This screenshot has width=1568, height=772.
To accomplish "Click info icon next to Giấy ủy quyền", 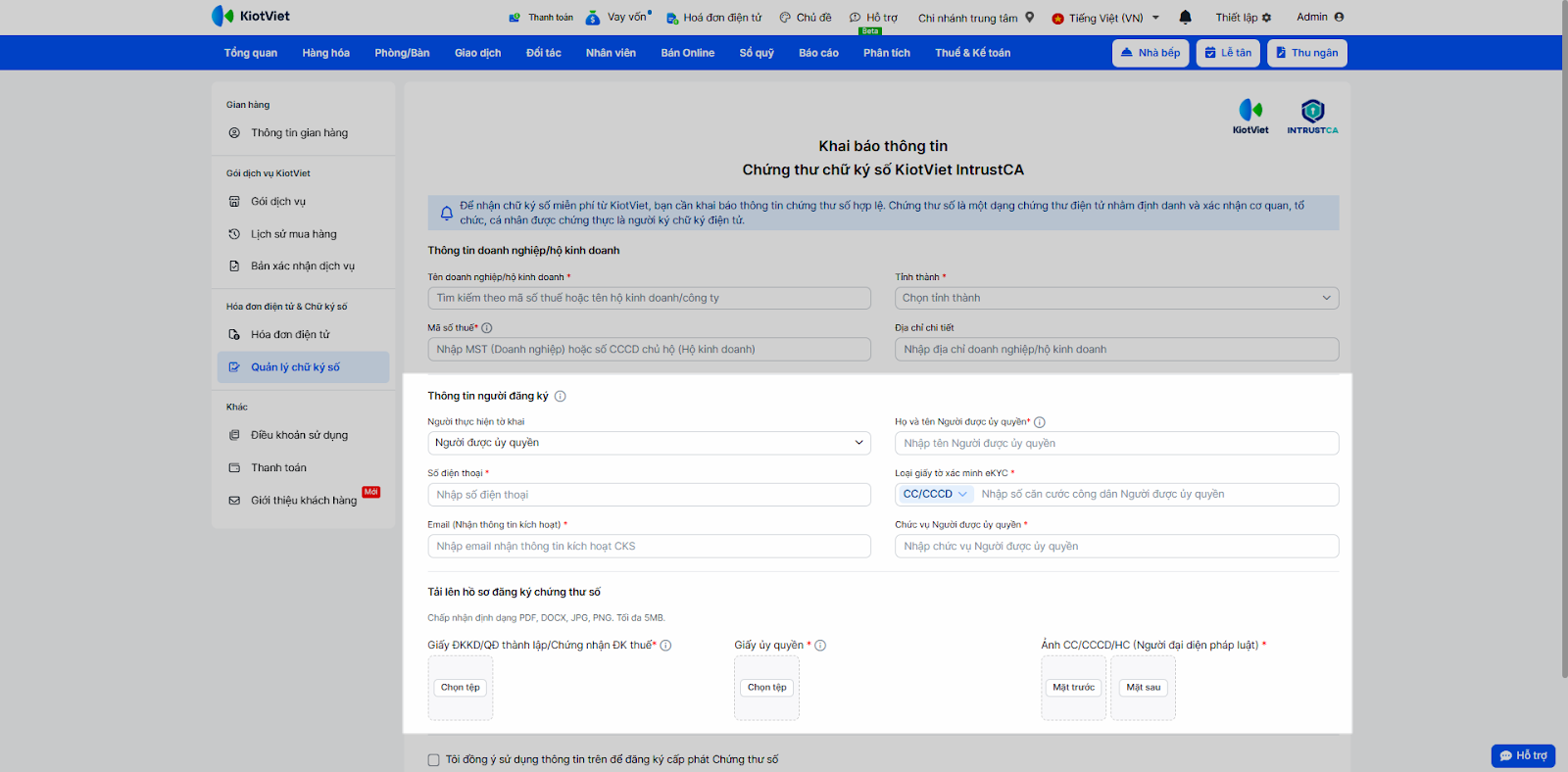I will point(820,646).
